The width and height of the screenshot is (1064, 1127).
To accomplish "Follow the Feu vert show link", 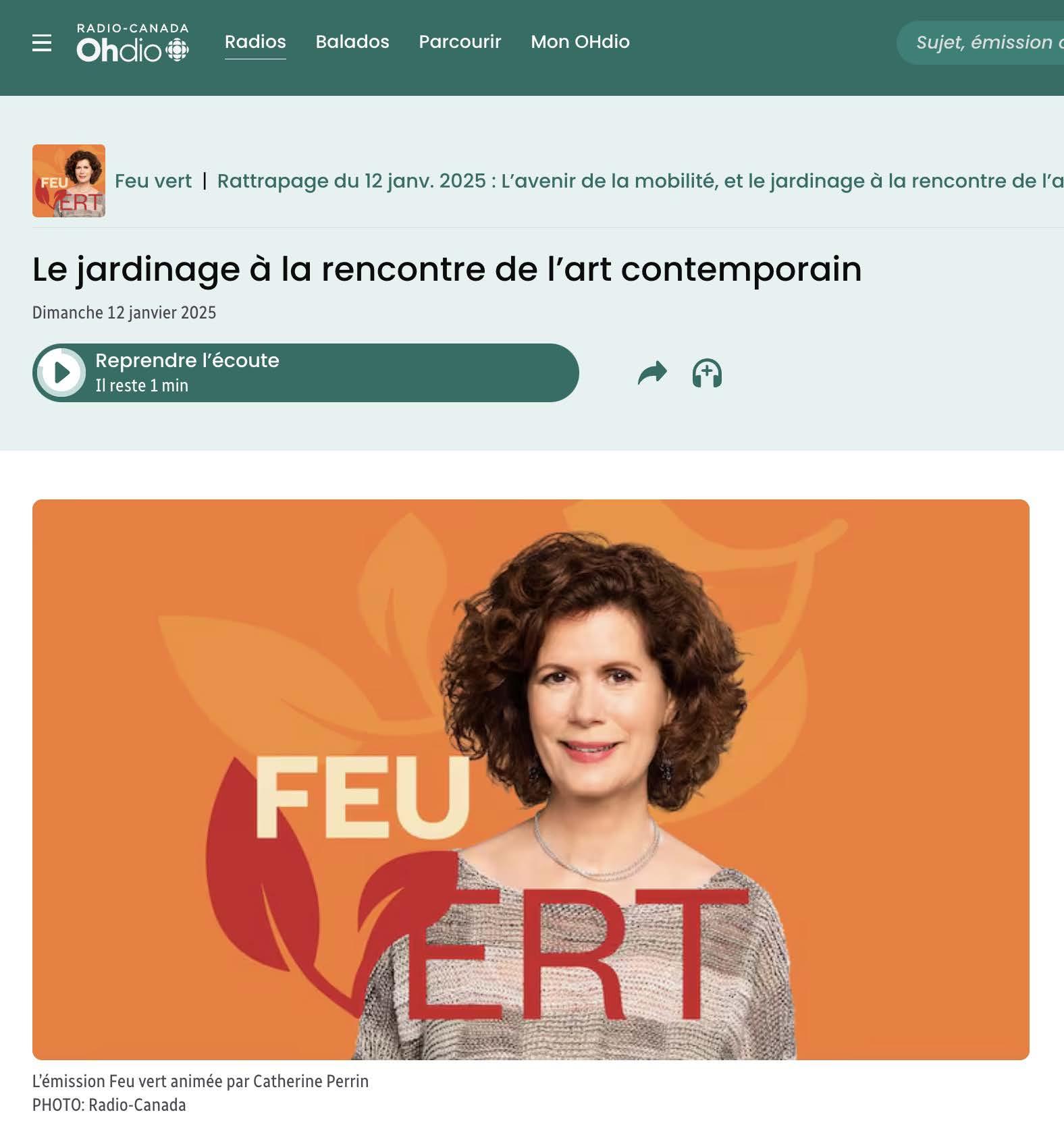I will (x=153, y=181).
